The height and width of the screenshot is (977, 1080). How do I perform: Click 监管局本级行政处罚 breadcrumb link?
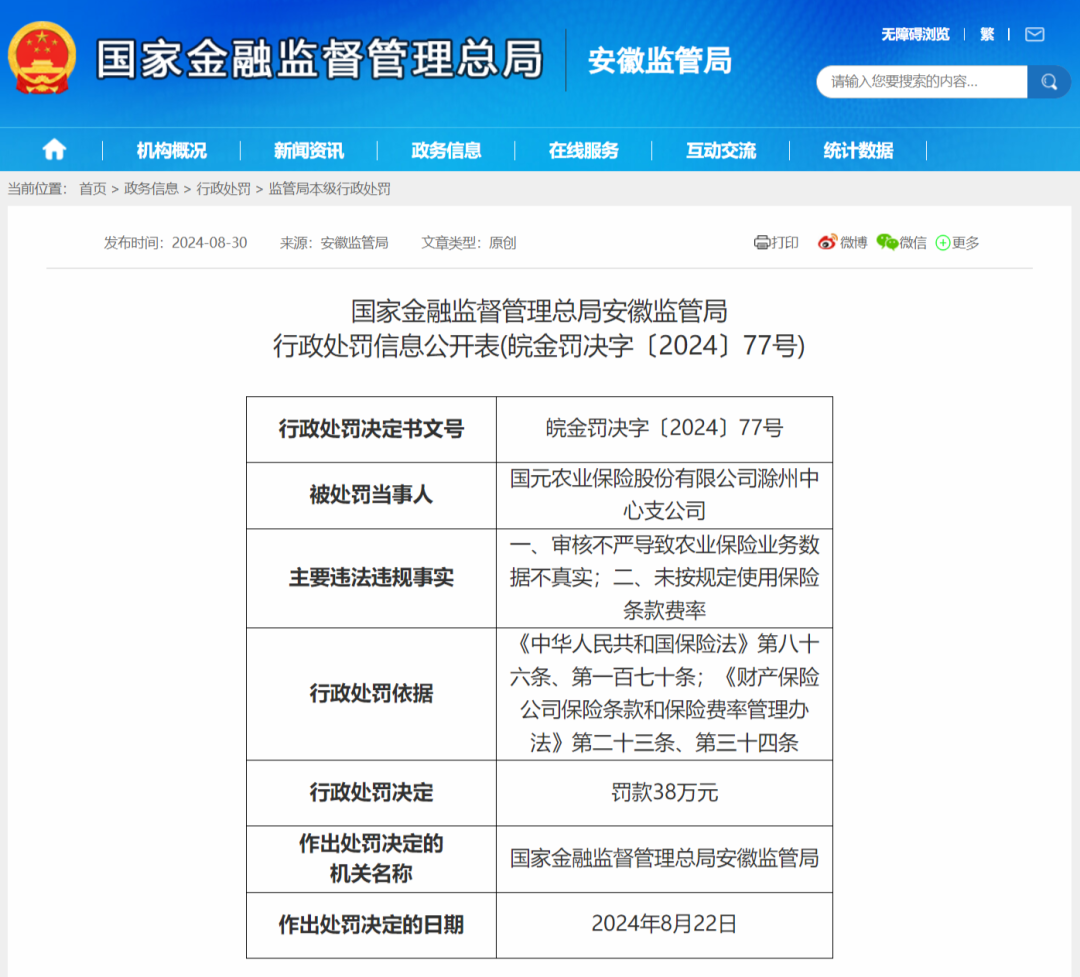pyautogui.click(x=329, y=189)
